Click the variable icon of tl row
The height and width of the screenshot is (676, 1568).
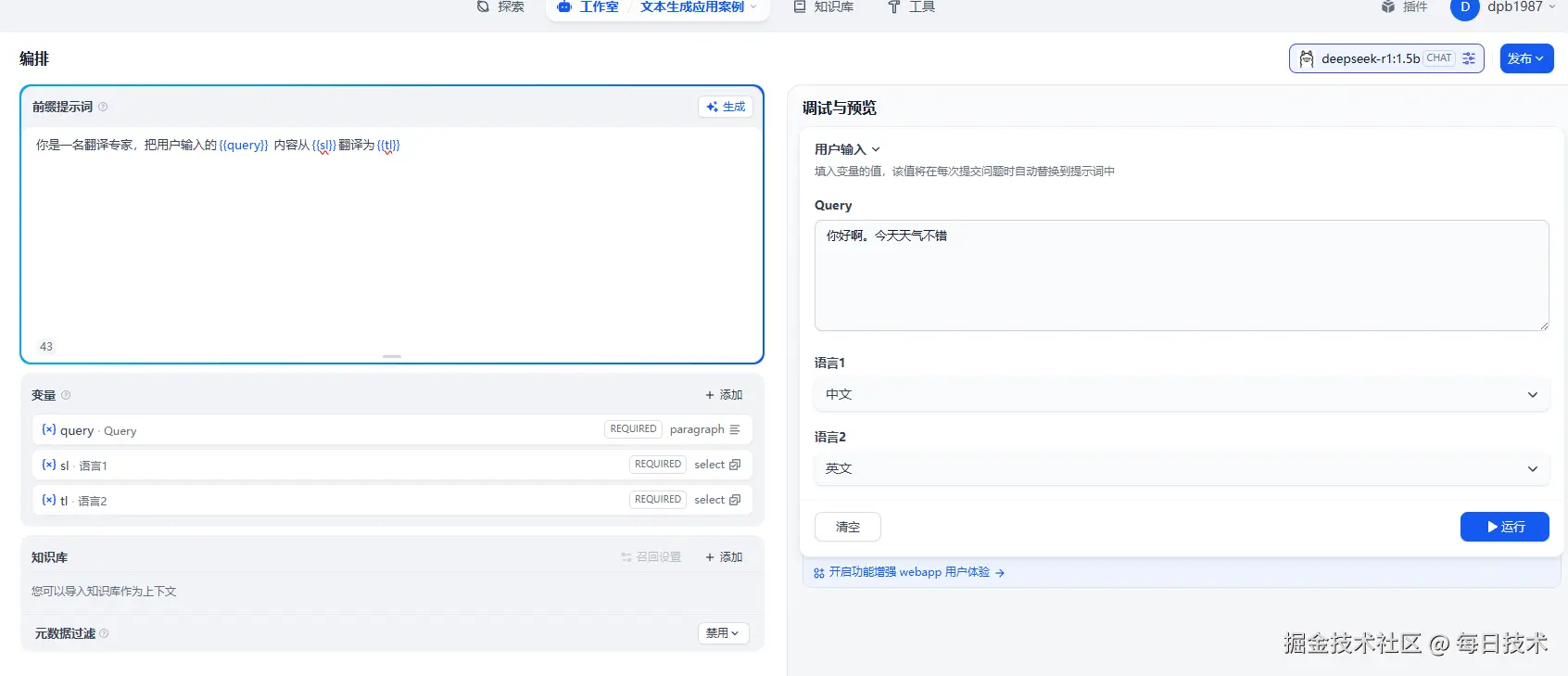point(49,500)
